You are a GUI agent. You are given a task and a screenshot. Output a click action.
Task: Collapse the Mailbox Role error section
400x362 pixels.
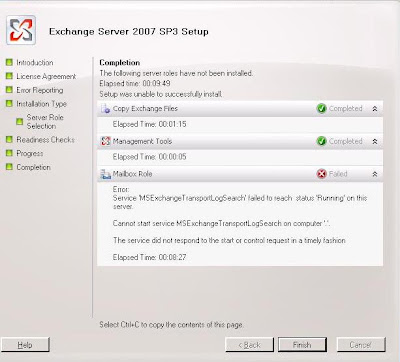tap(375, 174)
